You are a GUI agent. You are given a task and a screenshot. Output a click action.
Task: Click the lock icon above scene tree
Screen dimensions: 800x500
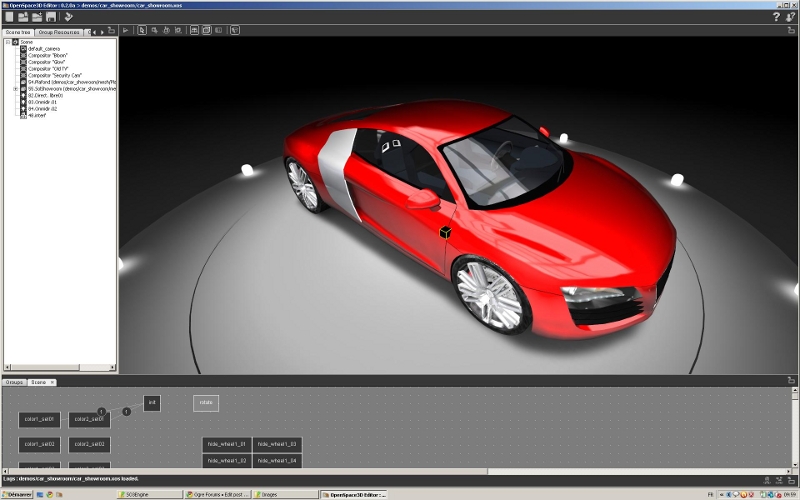coord(109,32)
